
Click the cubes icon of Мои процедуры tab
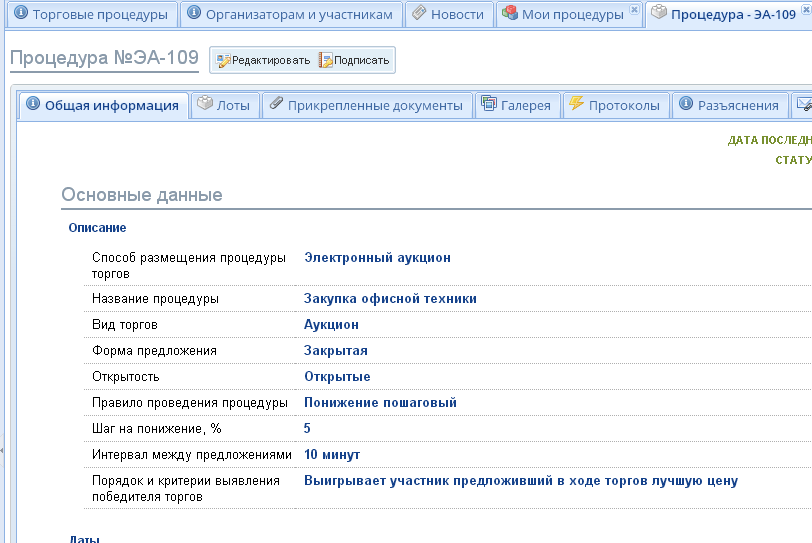[x=510, y=14]
